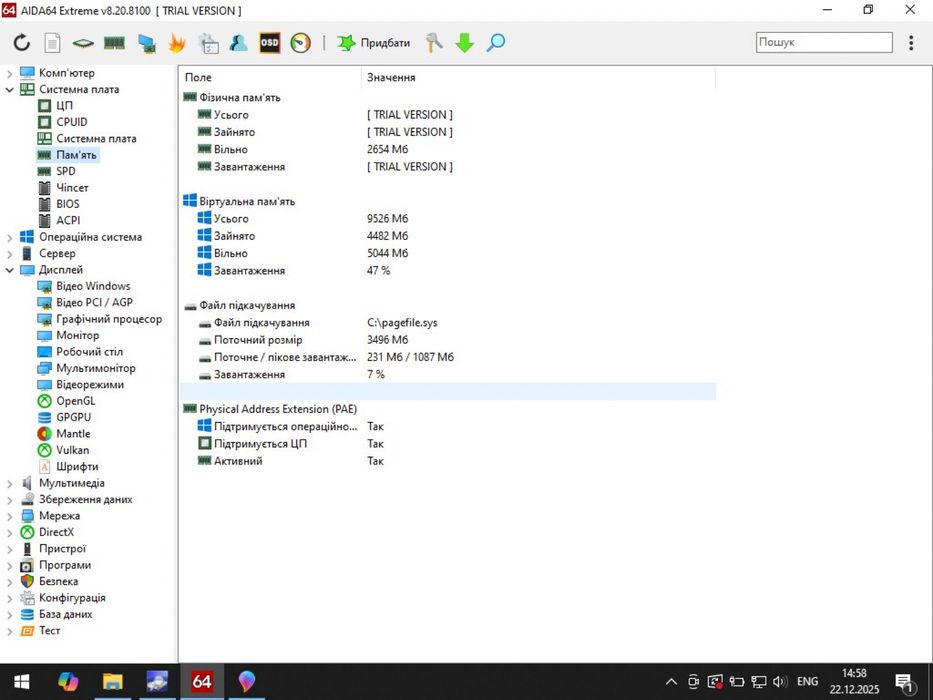Open Монітор in the tree
This screenshot has width=933, height=700.
click(77, 335)
